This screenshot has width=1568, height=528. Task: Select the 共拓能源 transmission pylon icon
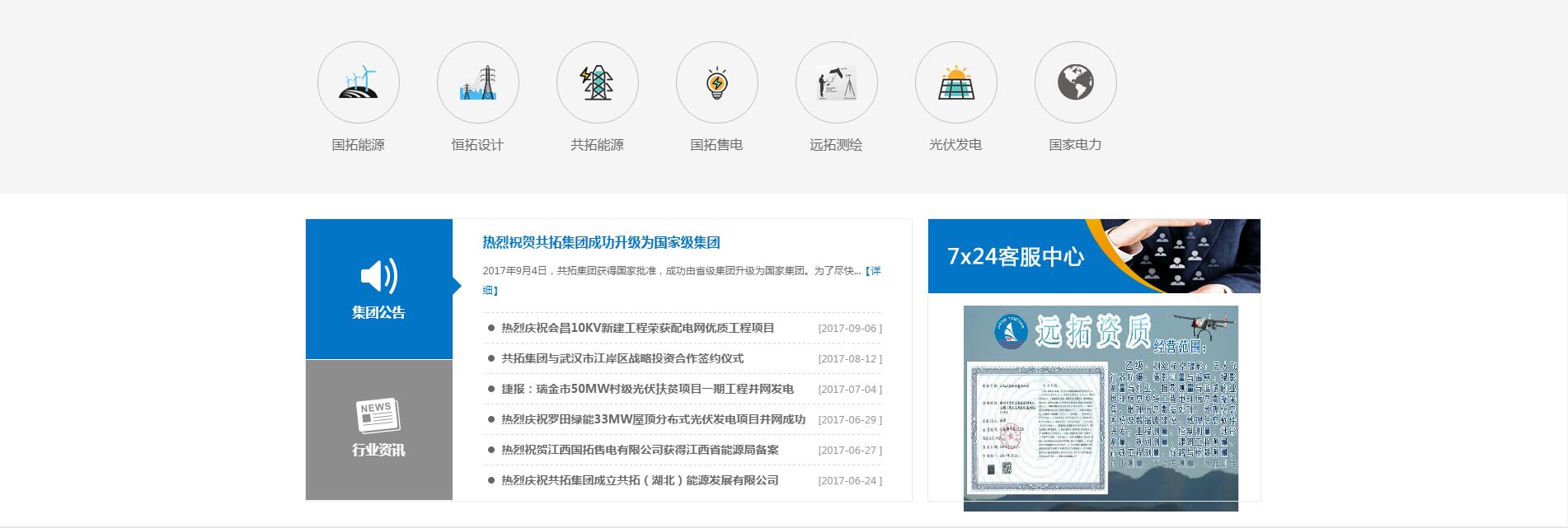597,83
